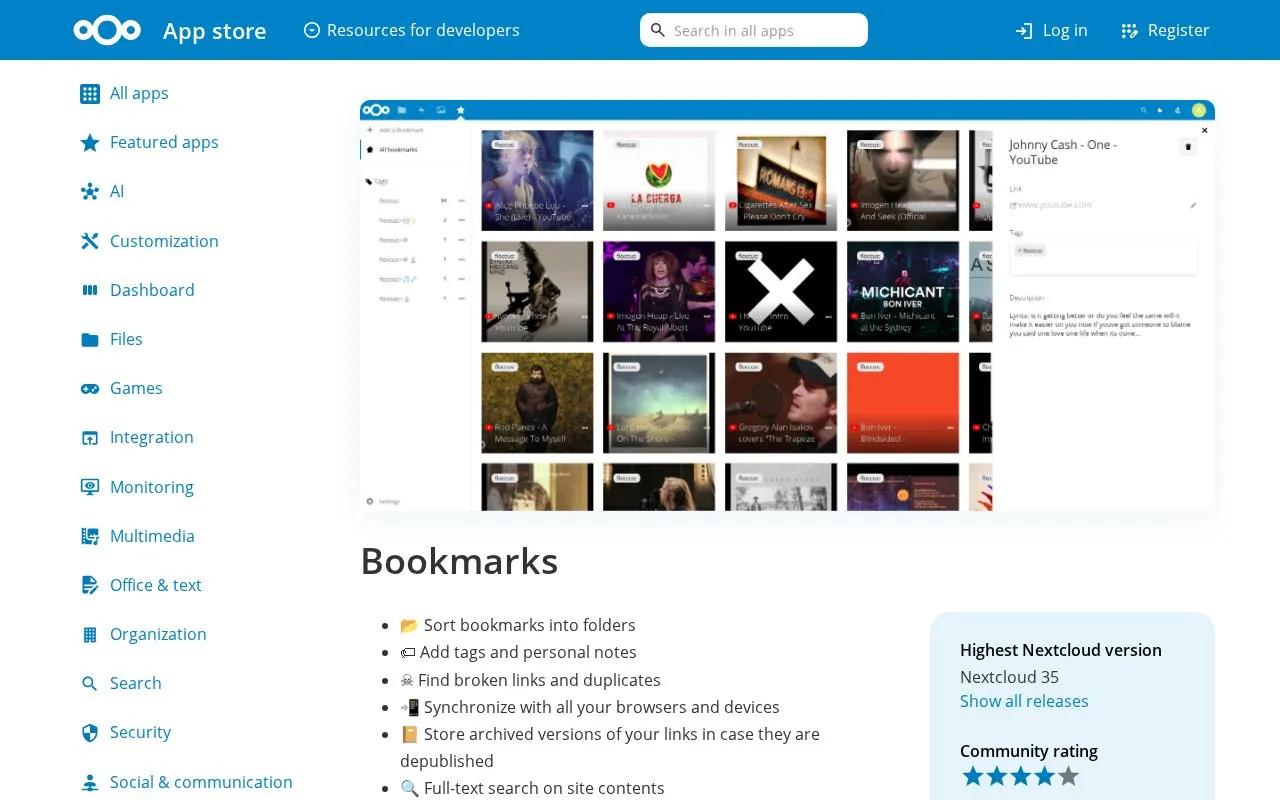The width and height of the screenshot is (1280, 800).
Task: Click the All apps grid icon
Action: [x=90, y=94]
